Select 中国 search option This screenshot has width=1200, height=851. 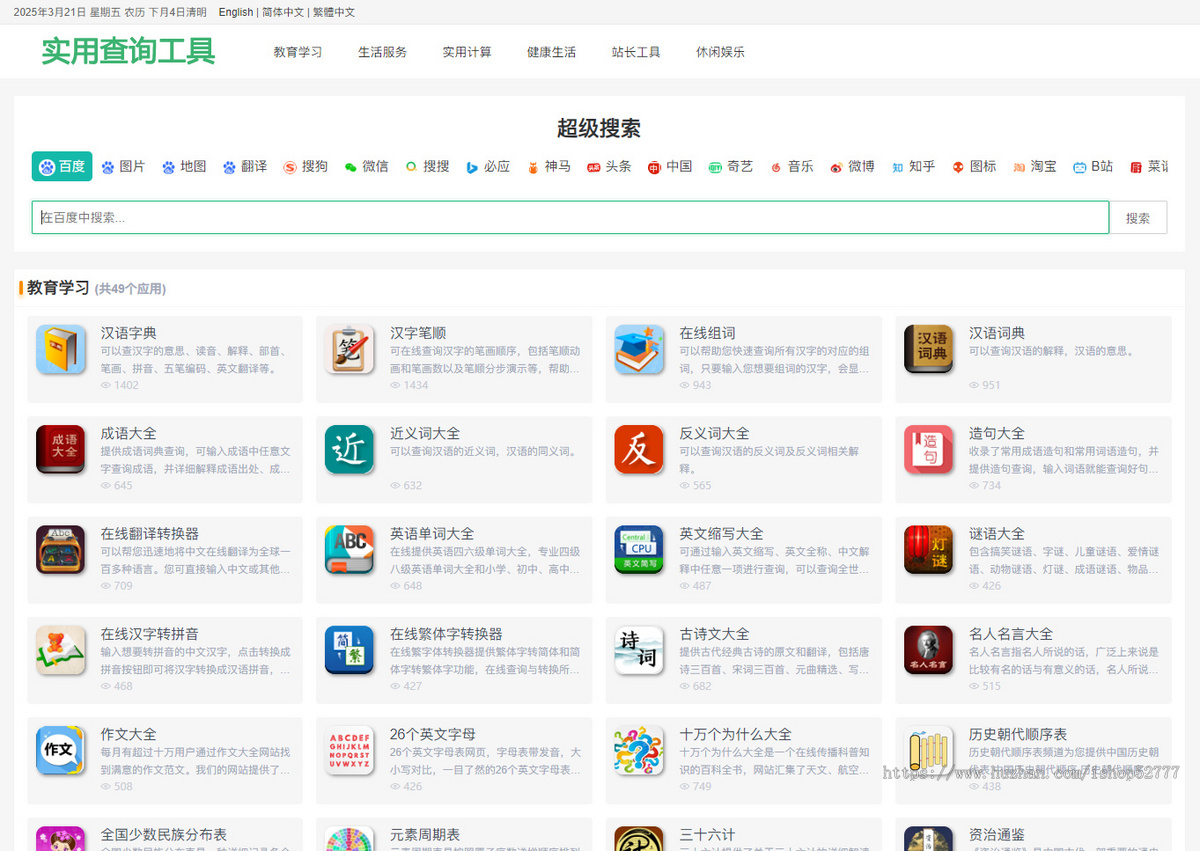pos(670,167)
